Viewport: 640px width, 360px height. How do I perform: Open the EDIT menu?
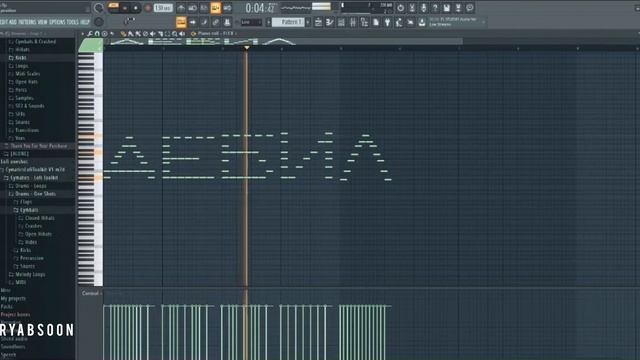click(3, 22)
